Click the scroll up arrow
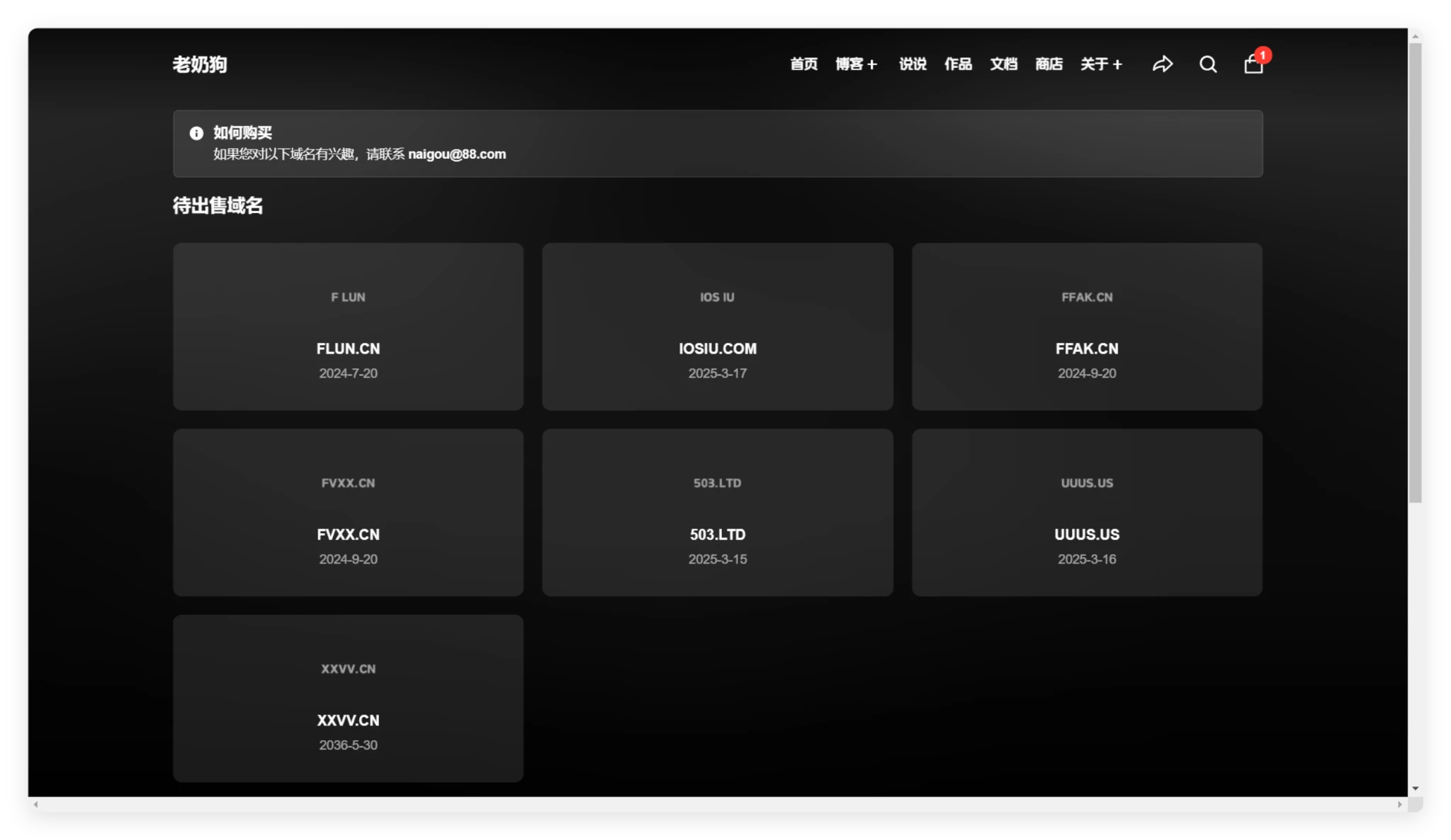This screenshot has height=840, width=1451. pos(1415,35)
